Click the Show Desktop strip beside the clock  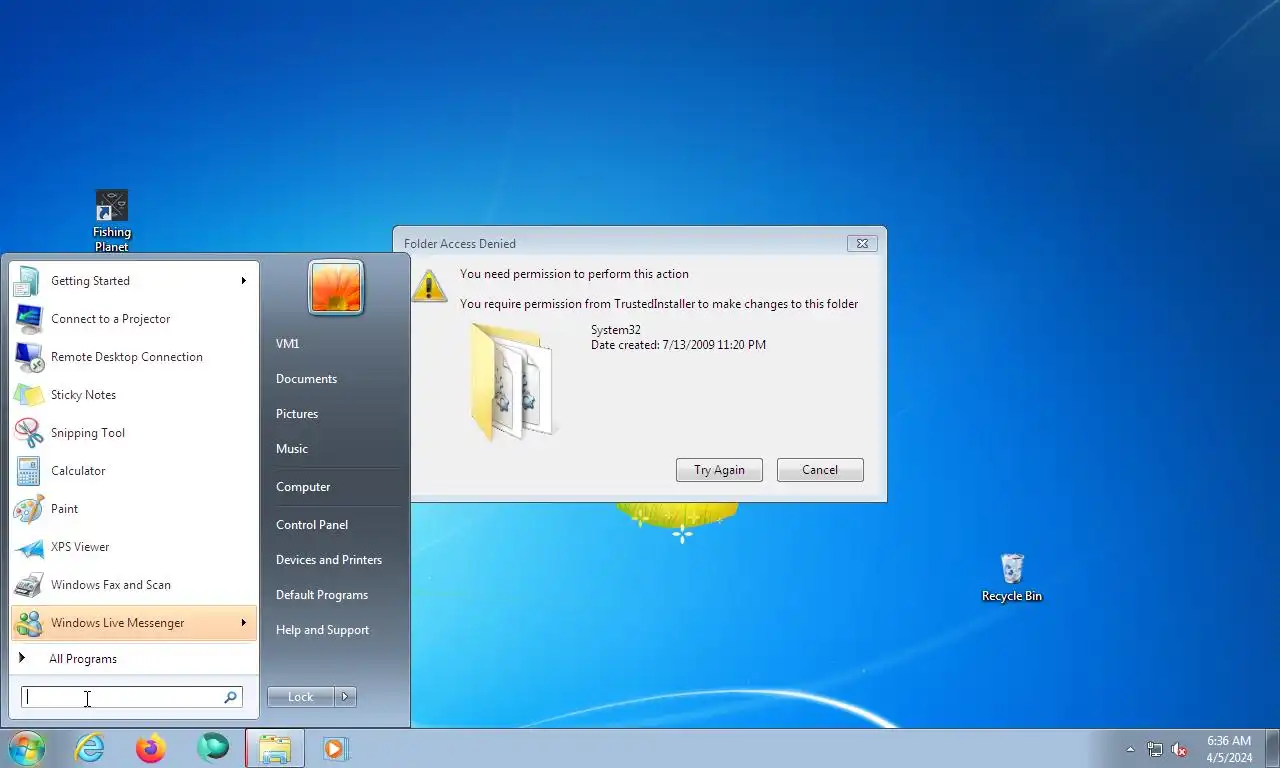click(1272, 749)
